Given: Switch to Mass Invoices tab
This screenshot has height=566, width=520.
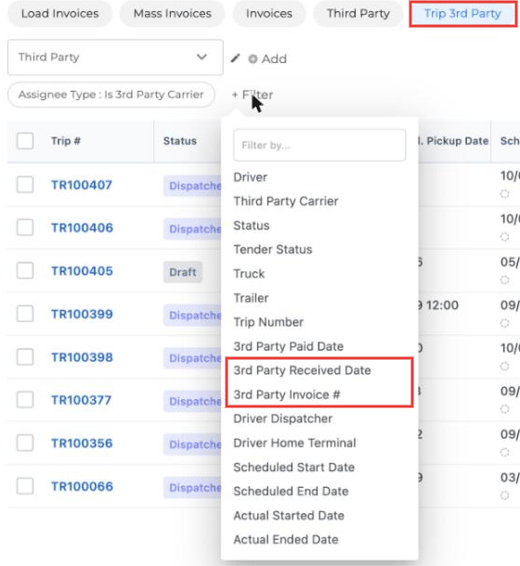Looking at the screenshot, I should [172, 14].
